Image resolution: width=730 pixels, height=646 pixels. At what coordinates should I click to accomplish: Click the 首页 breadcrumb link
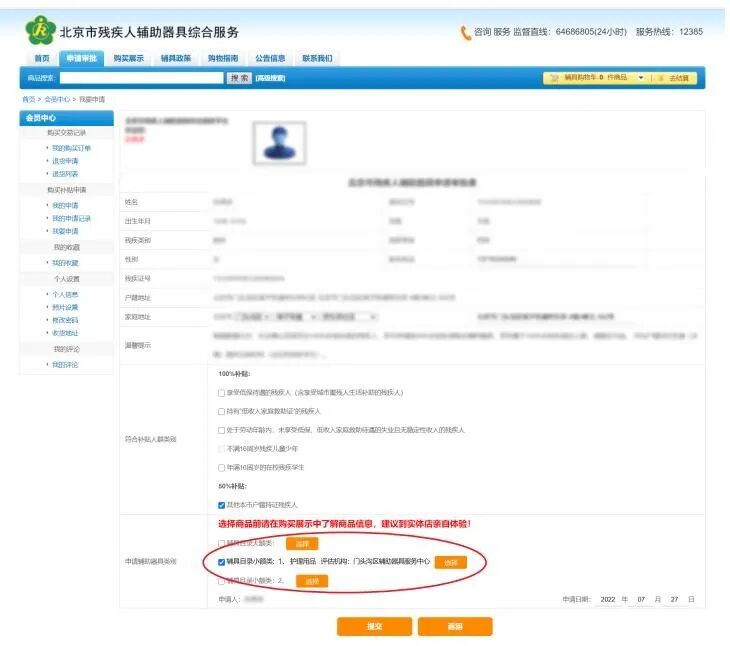pos(28,99)
